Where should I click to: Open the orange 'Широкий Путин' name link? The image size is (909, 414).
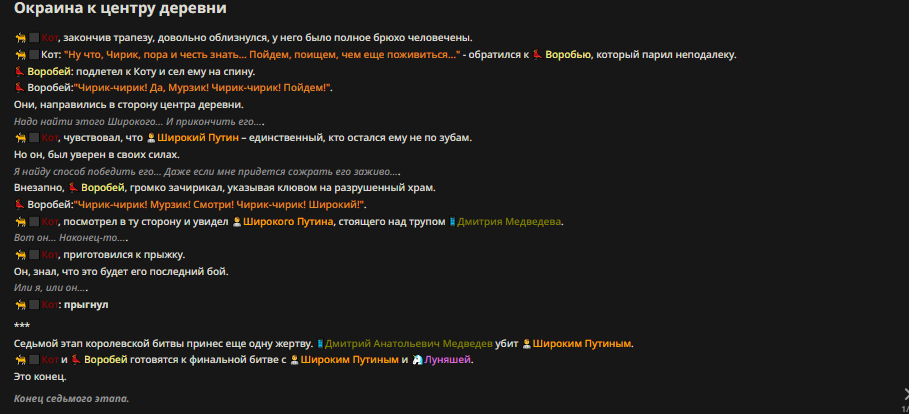coord(198,138)
